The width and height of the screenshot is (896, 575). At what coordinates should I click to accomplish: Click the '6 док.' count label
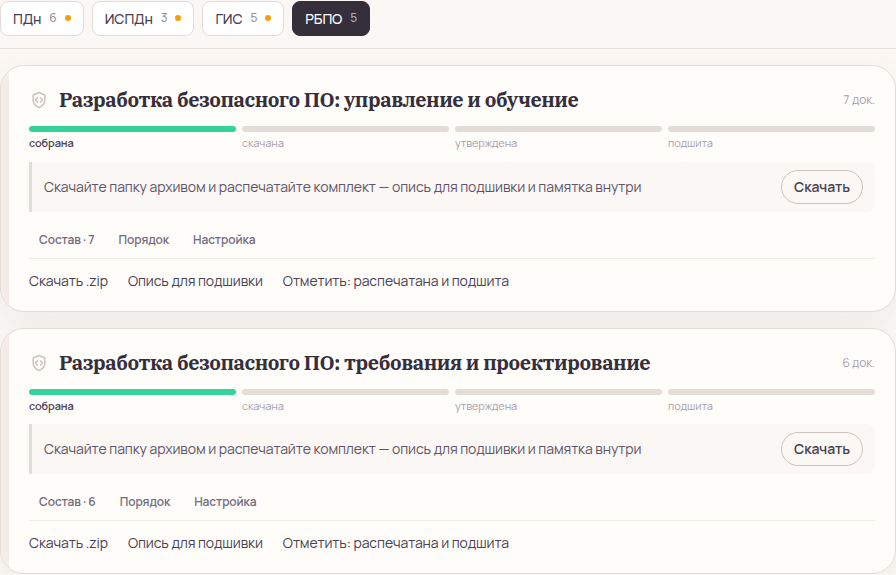click(x=858, y=363)
